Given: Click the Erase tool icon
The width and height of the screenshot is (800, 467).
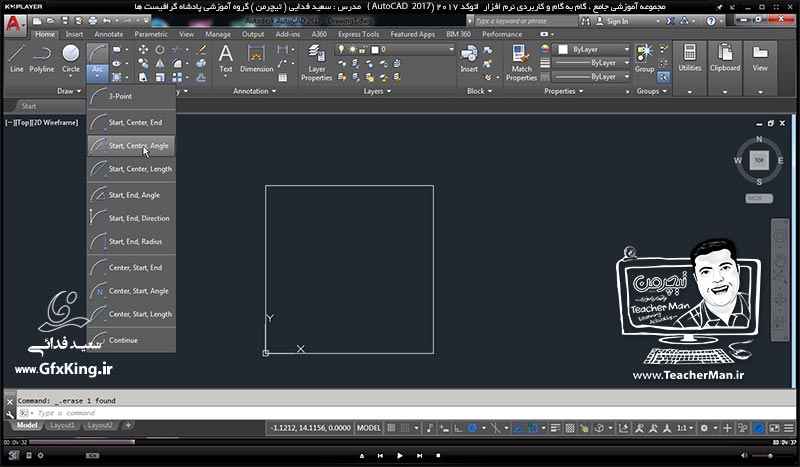Looking at the screenshot, I should click(x=201, y=50).
